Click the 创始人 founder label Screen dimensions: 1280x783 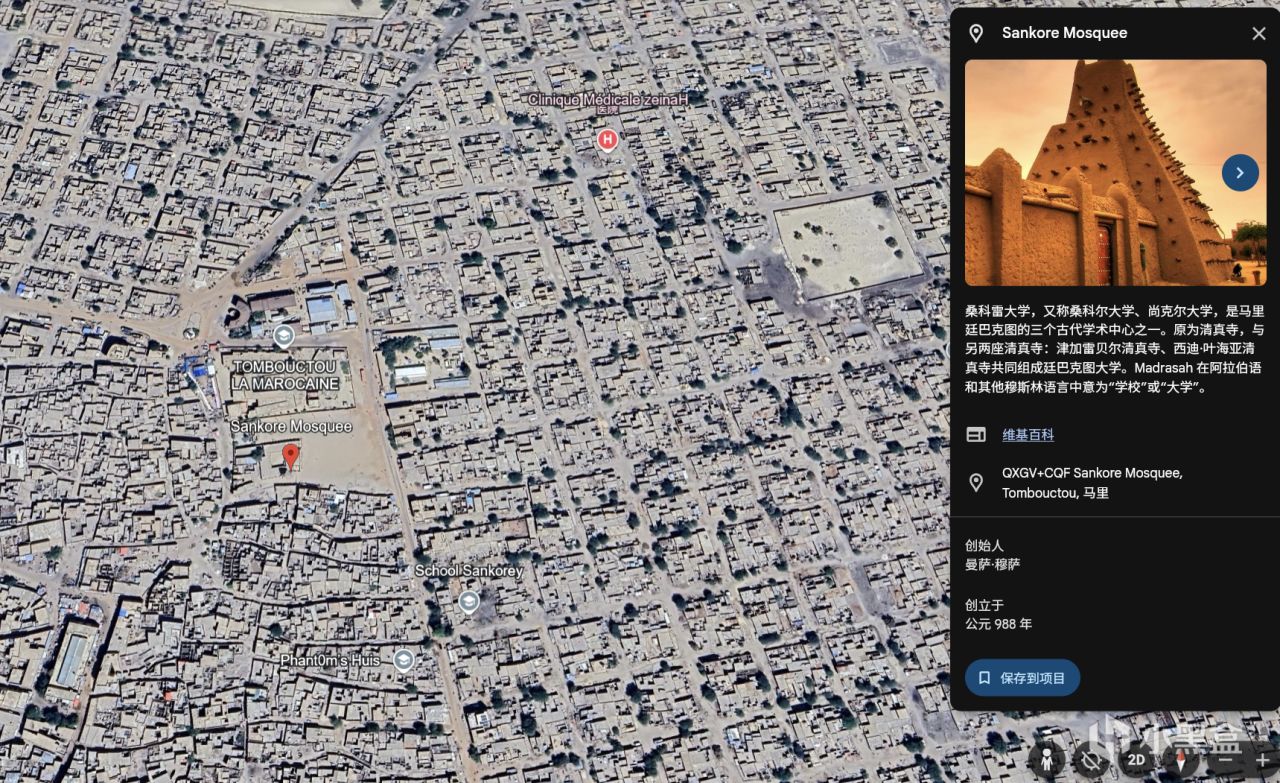pyautogui.click(x=984, y=546)
